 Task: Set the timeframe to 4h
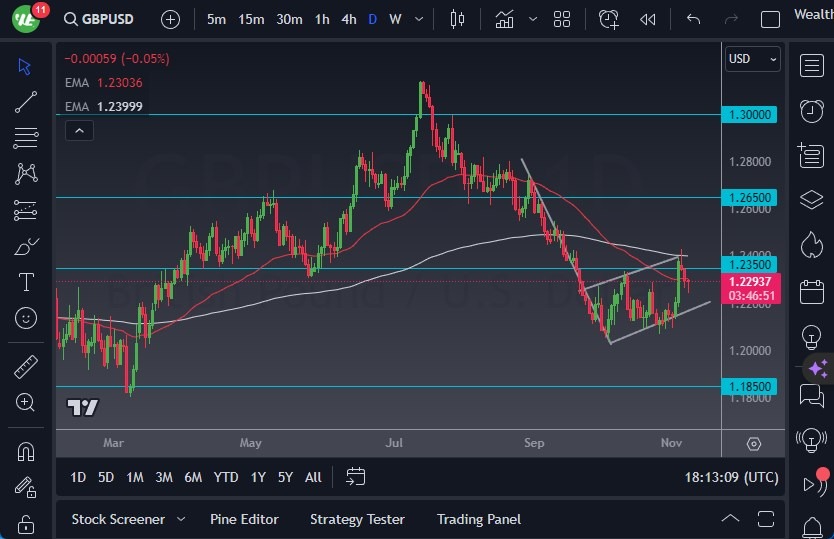tap(348, 19)
